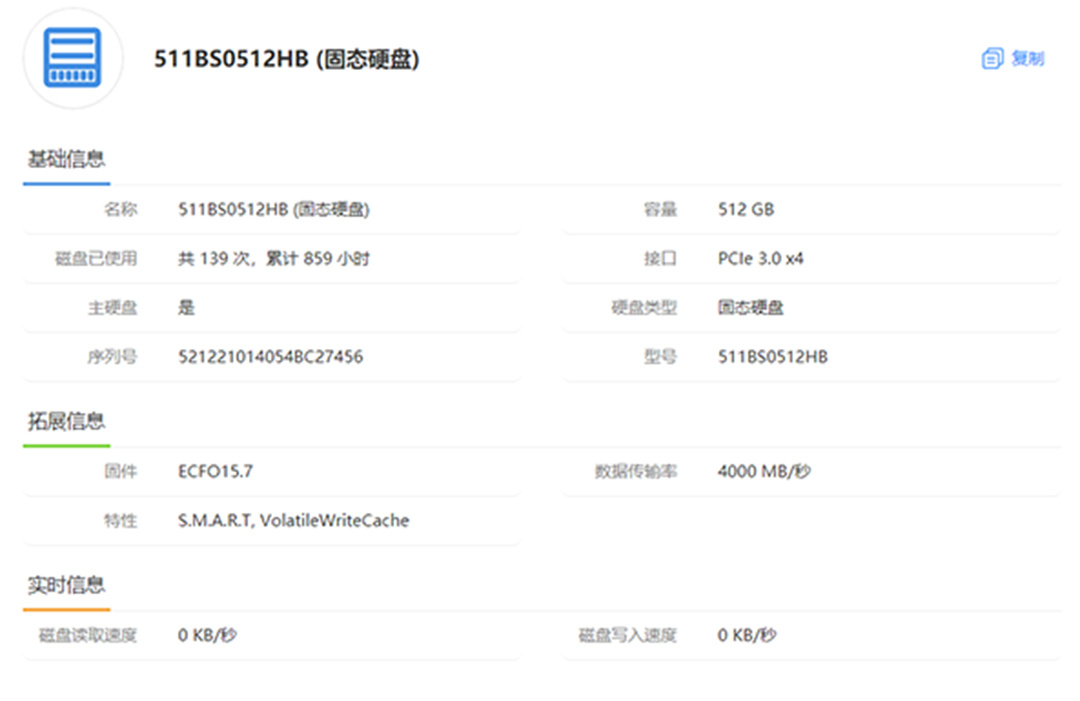Click the 共 139 次 usage count text
This screenshot has width=1080, height=701.
tap(273, 259)
